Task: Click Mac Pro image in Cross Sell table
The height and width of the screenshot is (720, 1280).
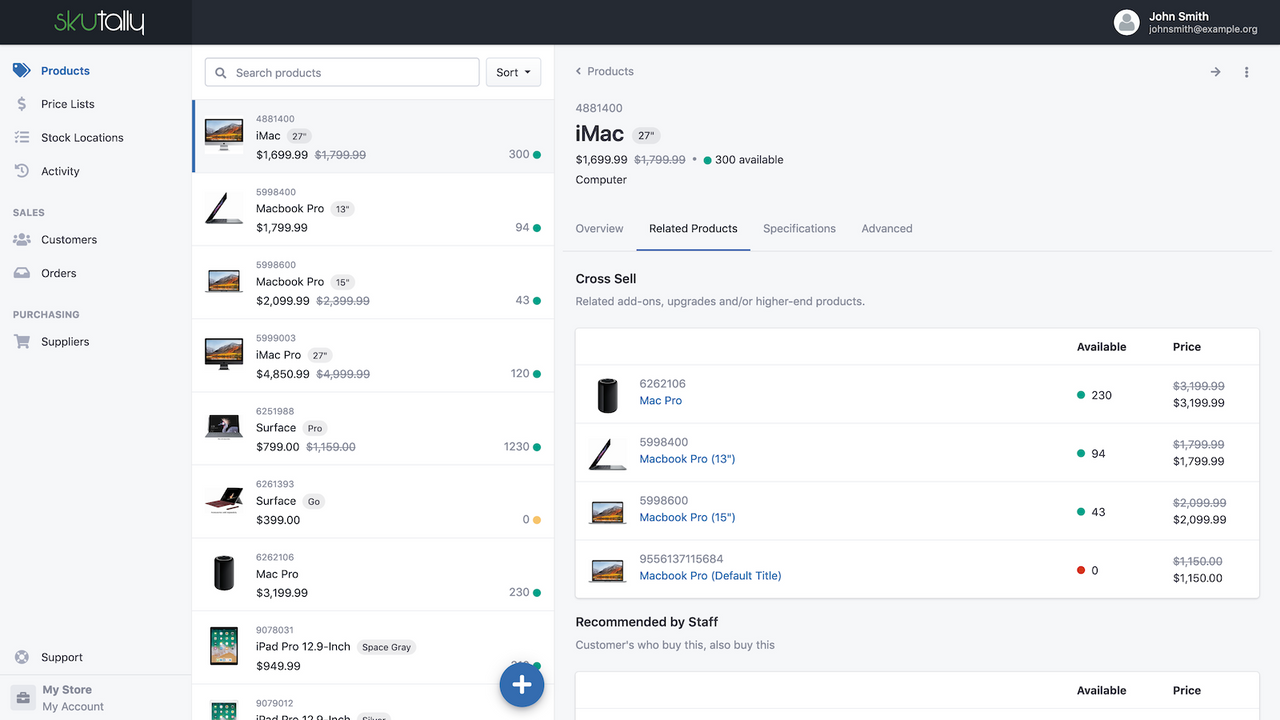Action: tap(608, 394)
